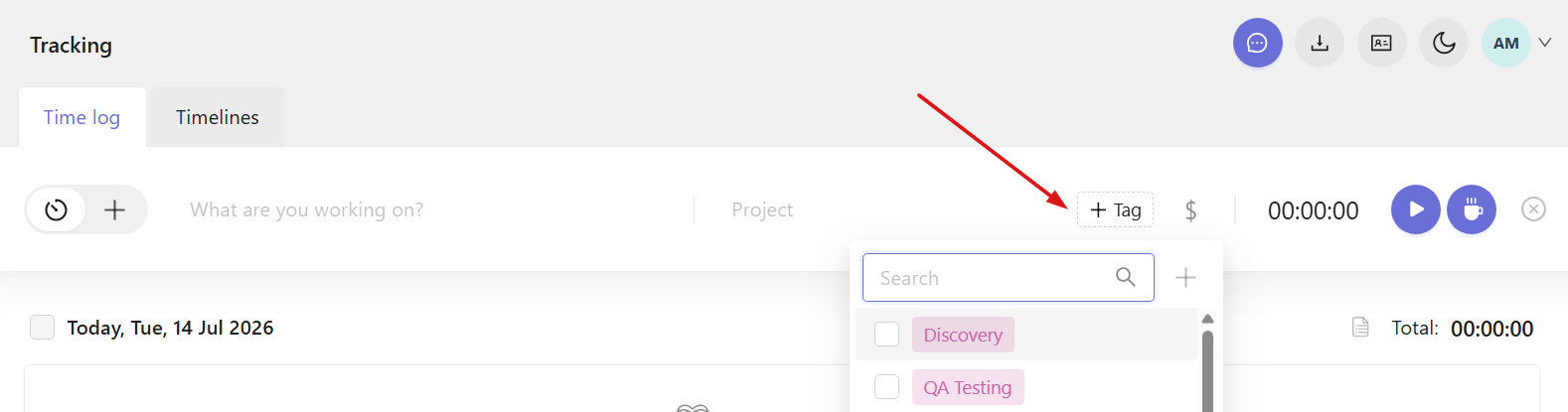Discard entry with the circled X icon
Image resolution: width=1568 pixels, height=412 pixels.
1533,209
